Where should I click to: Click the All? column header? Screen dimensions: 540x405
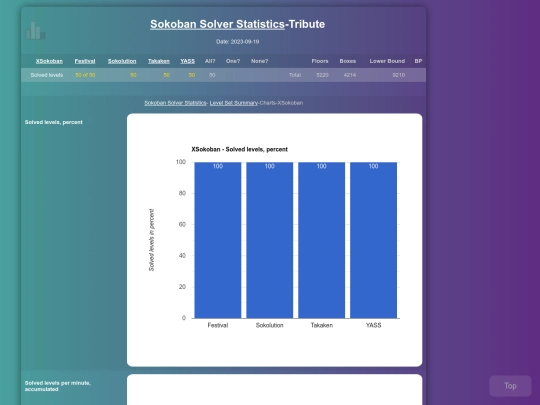(210, 61)
